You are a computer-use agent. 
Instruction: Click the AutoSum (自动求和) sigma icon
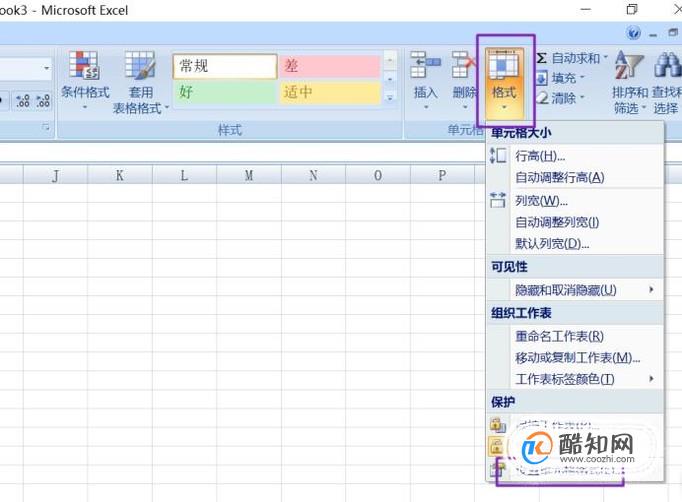(x=542, y=58)
